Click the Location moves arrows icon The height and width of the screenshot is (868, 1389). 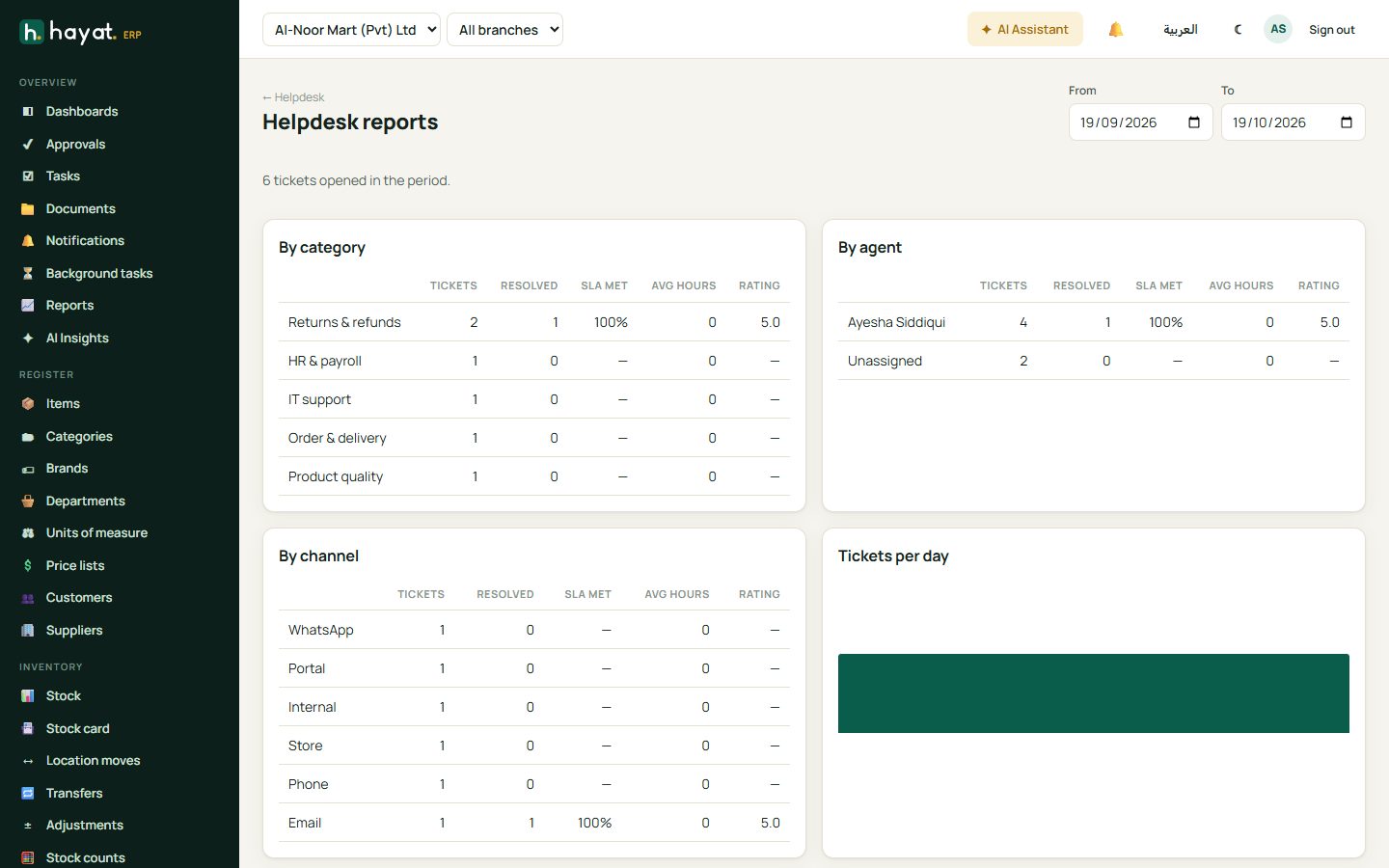click(x=28, y=761)
